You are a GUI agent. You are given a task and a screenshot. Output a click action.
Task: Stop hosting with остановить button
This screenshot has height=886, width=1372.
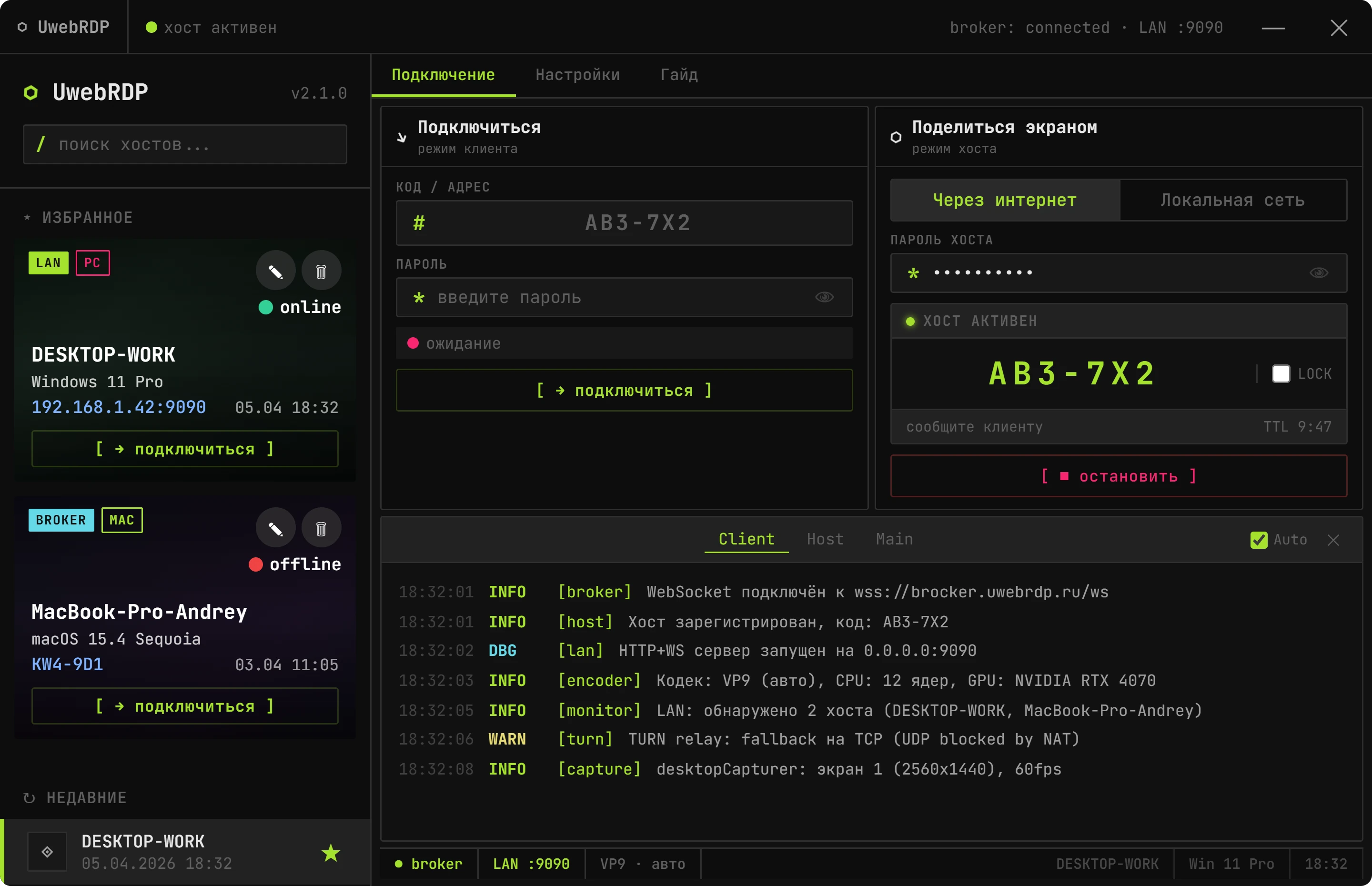coord(1118,476)
